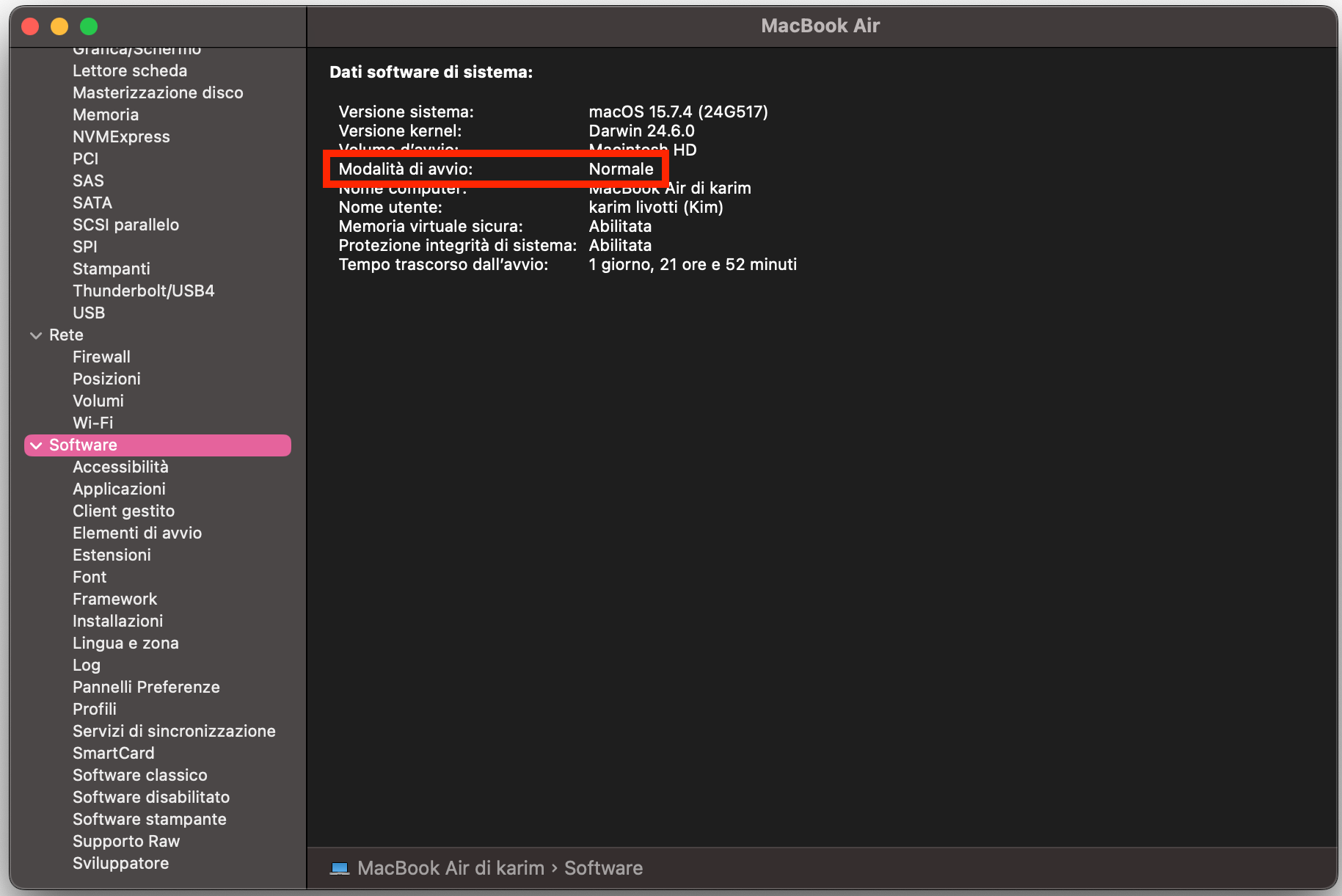Open the Estensioni list item
This screenshot has width=1342, height=896.
[x=112, y=555]
